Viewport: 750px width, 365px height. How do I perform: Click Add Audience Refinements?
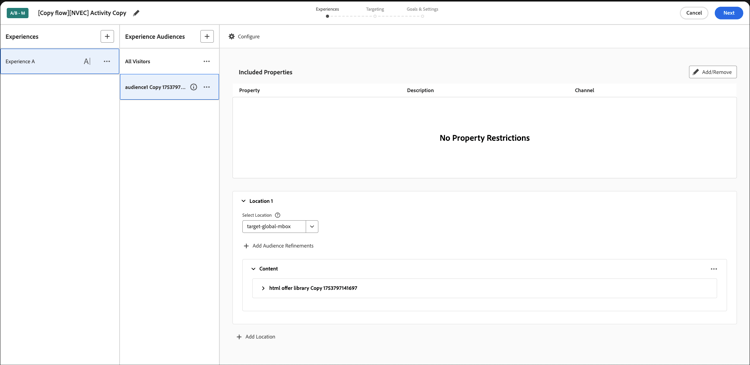pyautogui.click(x=279, y=246)
